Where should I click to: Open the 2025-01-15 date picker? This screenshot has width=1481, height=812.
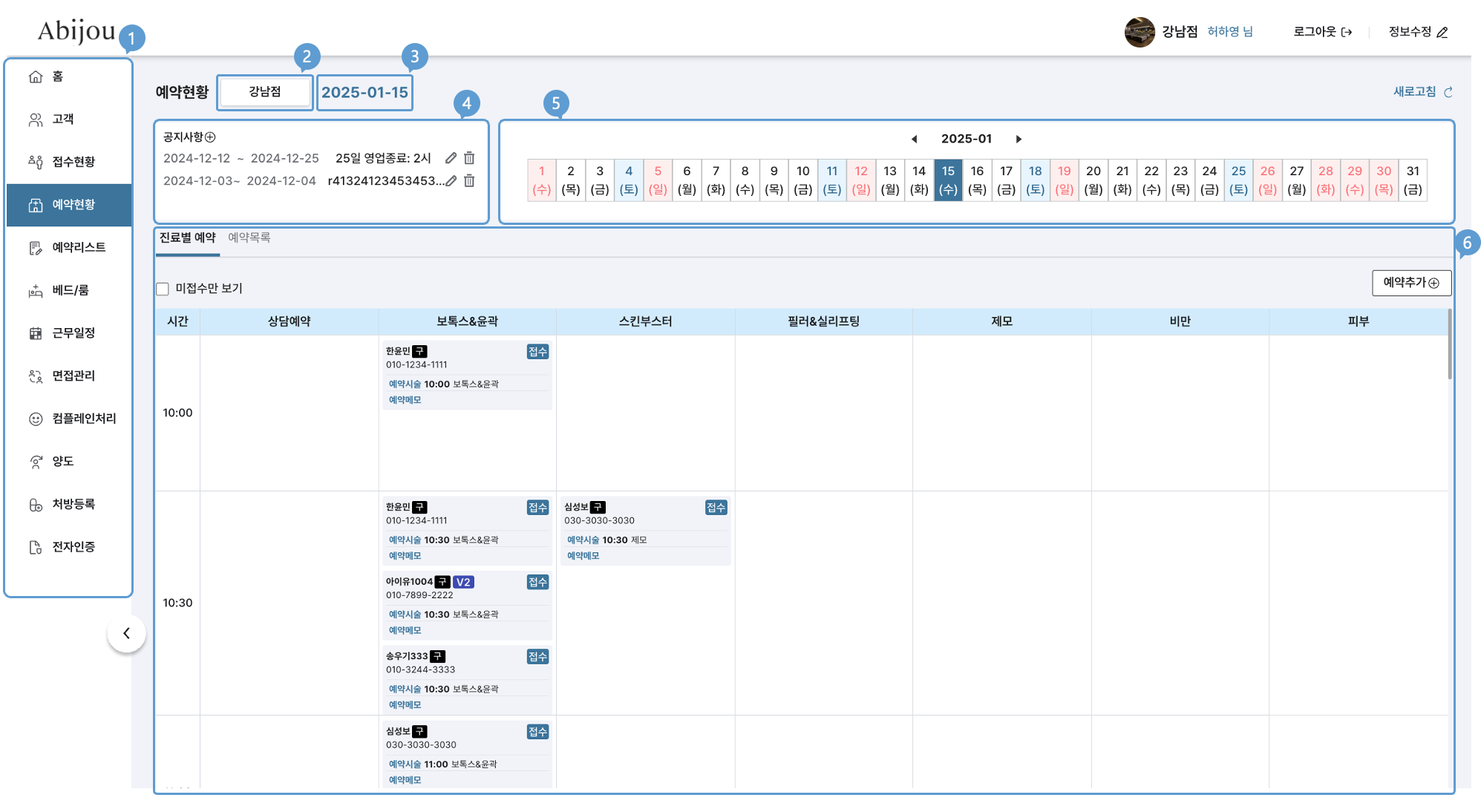tap(364, 93)
